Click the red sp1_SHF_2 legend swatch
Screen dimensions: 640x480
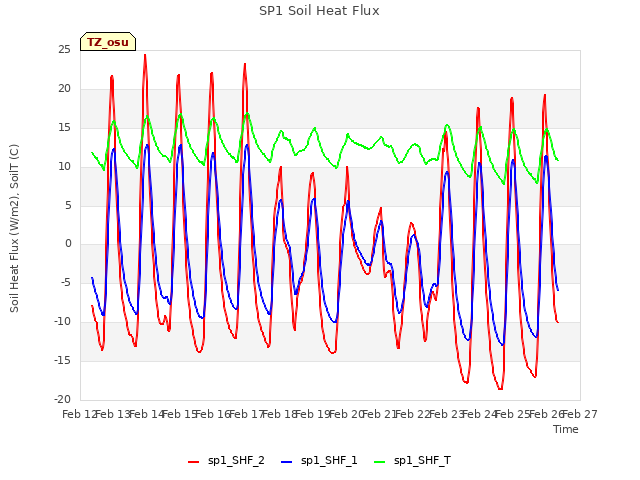click(193, 462)
